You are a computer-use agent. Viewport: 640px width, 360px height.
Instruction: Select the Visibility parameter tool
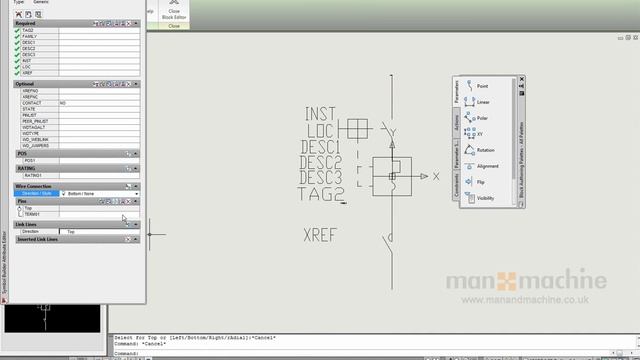tap(480, 198)
